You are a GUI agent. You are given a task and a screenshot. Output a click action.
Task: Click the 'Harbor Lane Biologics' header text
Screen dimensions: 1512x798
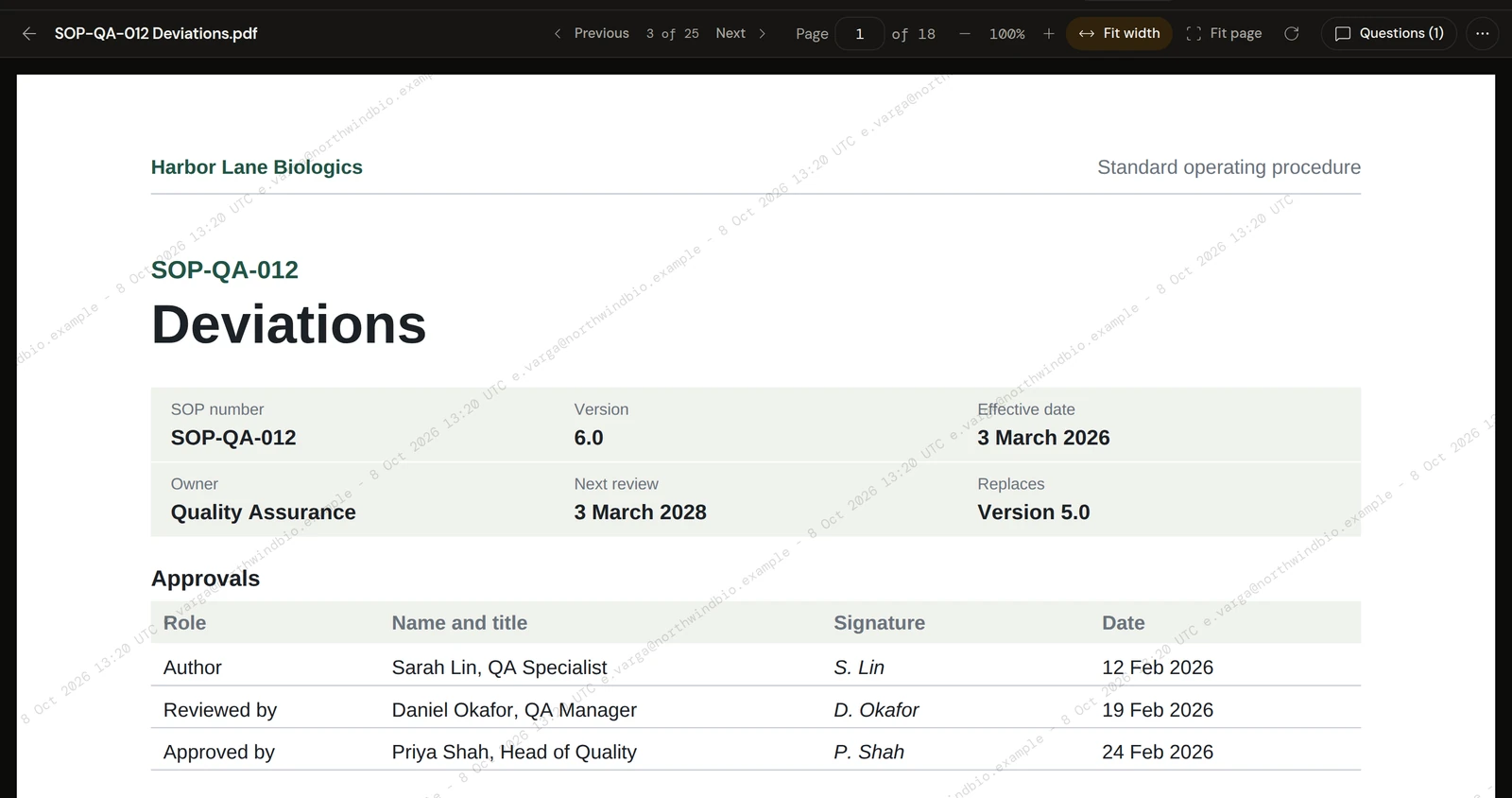[257, 167]
